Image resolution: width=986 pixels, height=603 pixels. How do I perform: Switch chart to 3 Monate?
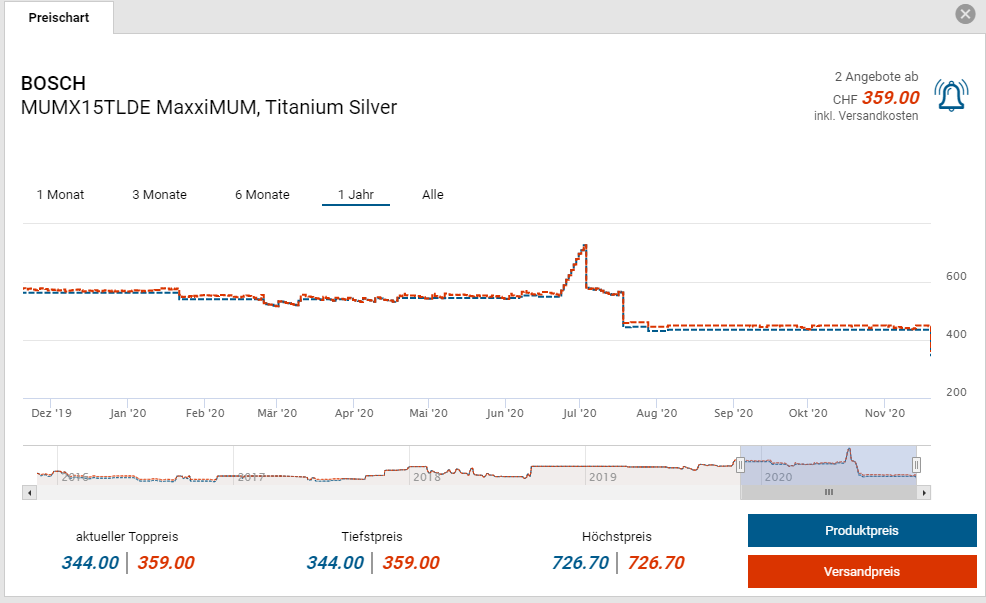click(159, 195)
